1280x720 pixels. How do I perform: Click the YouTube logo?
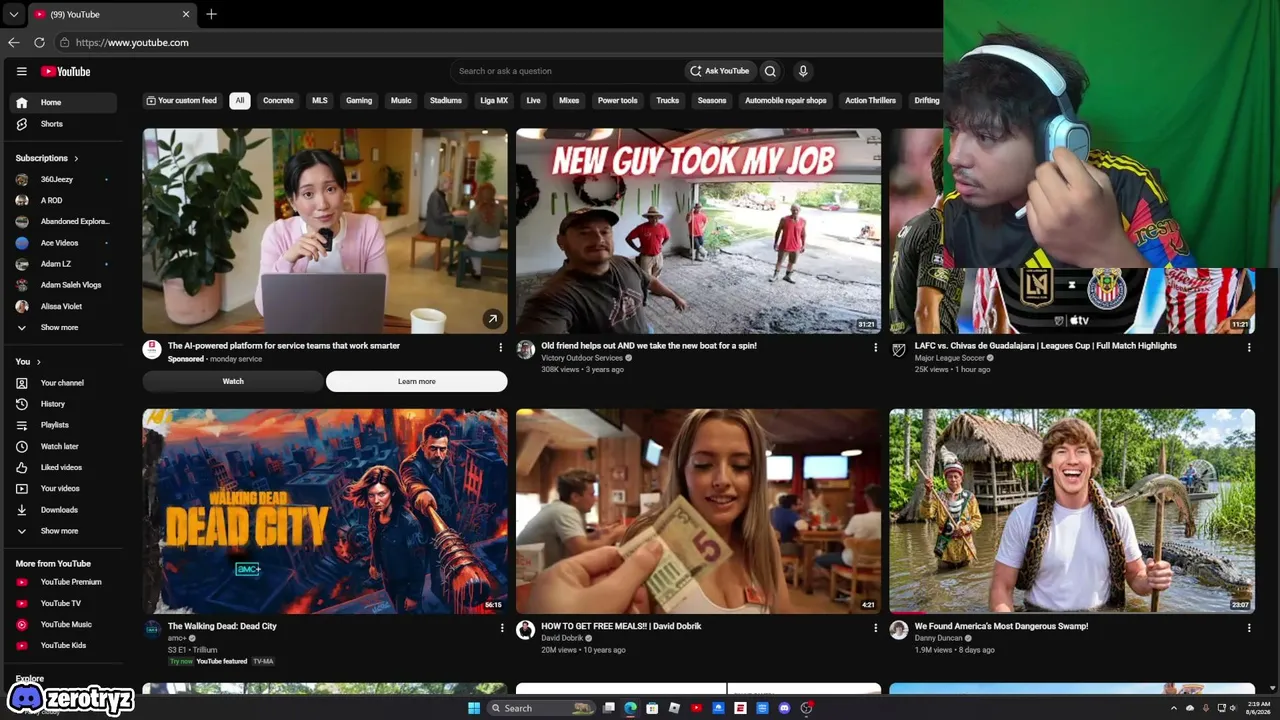click(66, 71)
